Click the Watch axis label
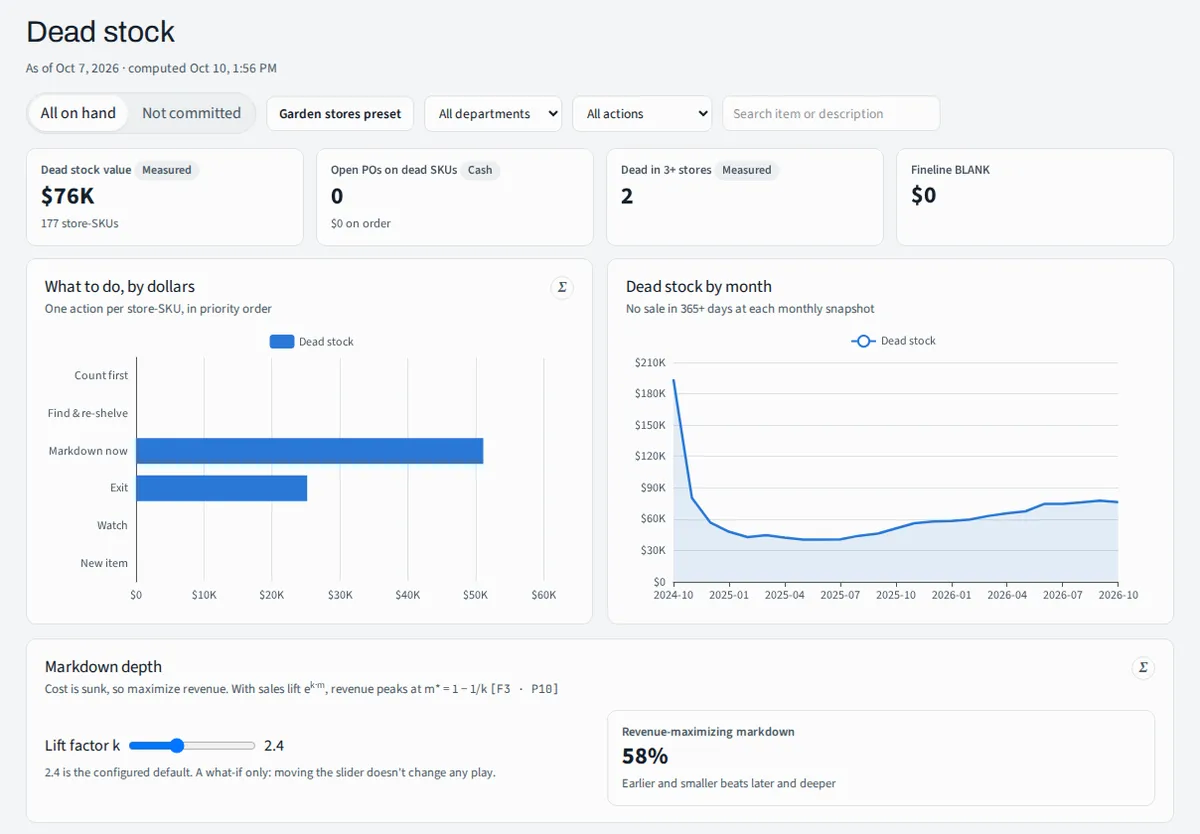 [x=112, y=525]
